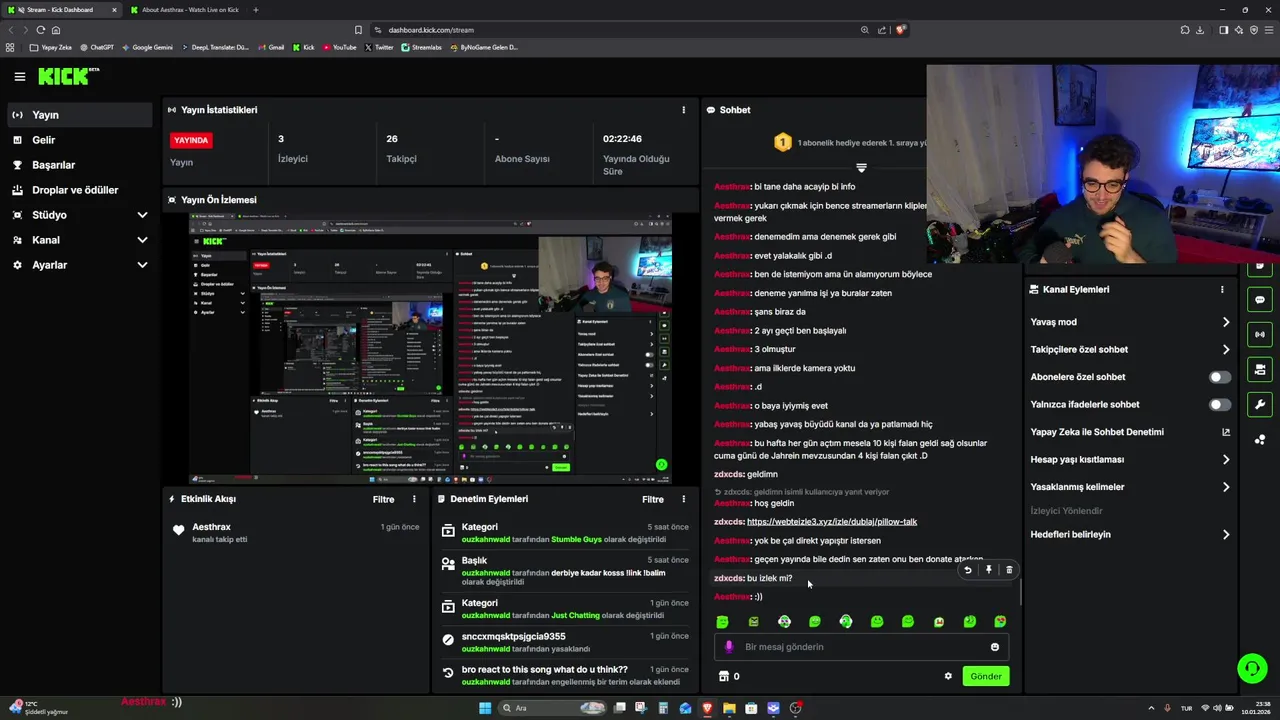
Task: Select the last green emote with heart eyes
Action: tap(1000, 622)
